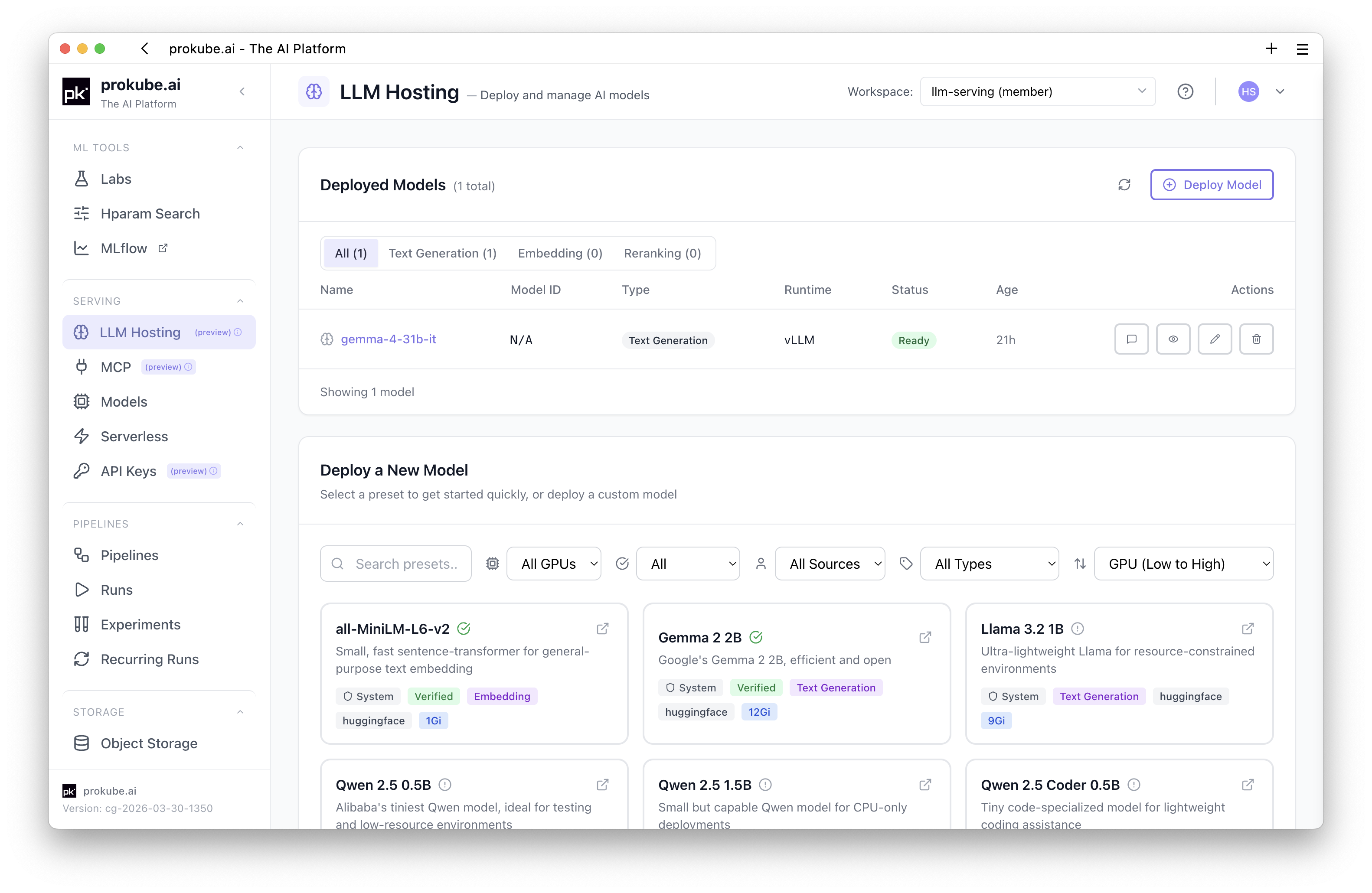Open Experiments page
Image resolution: width=1372 pixels, height=893 pixels.
pyautogui.click(x=159, y=625)
